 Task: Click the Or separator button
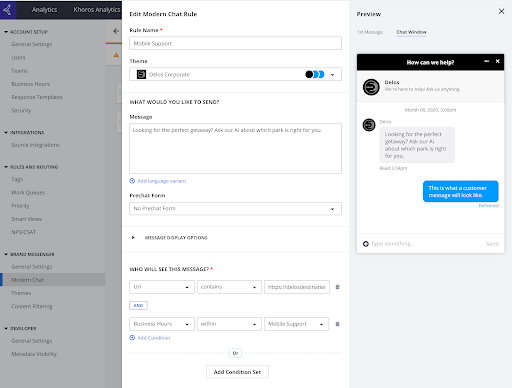[236, 353]
